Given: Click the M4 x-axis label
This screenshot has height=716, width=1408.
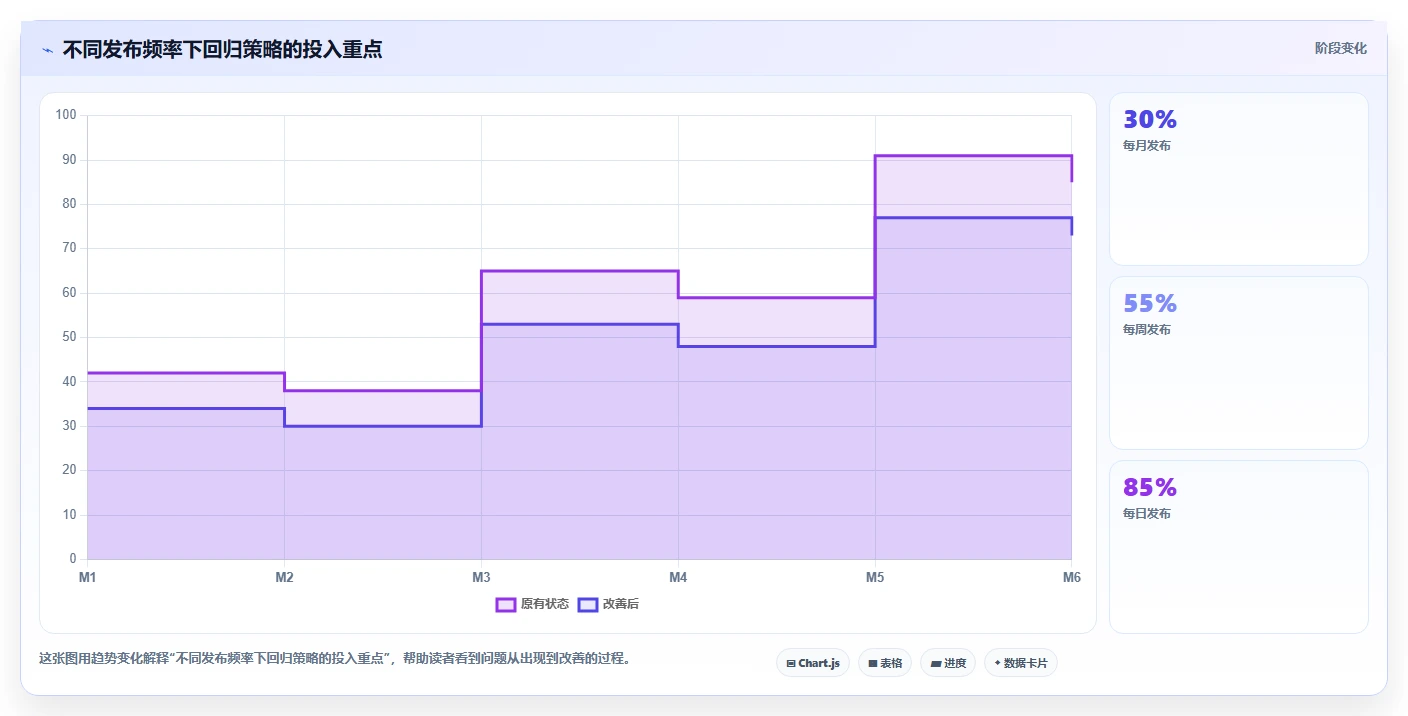Looking at the screenshot, I should 678,577.
